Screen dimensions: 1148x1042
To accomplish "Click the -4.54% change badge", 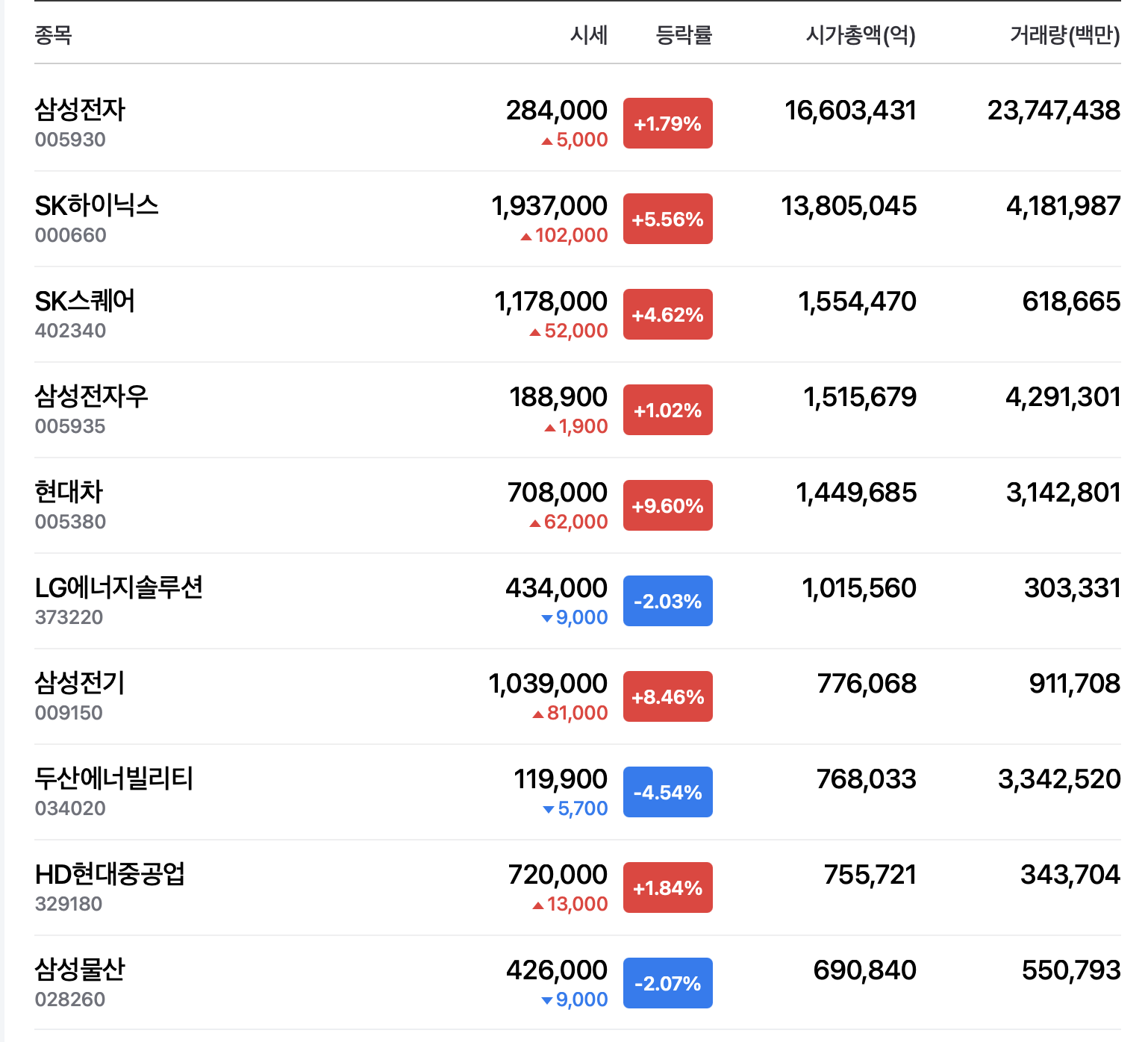I will pyautogui.click(x=668, y=792).
